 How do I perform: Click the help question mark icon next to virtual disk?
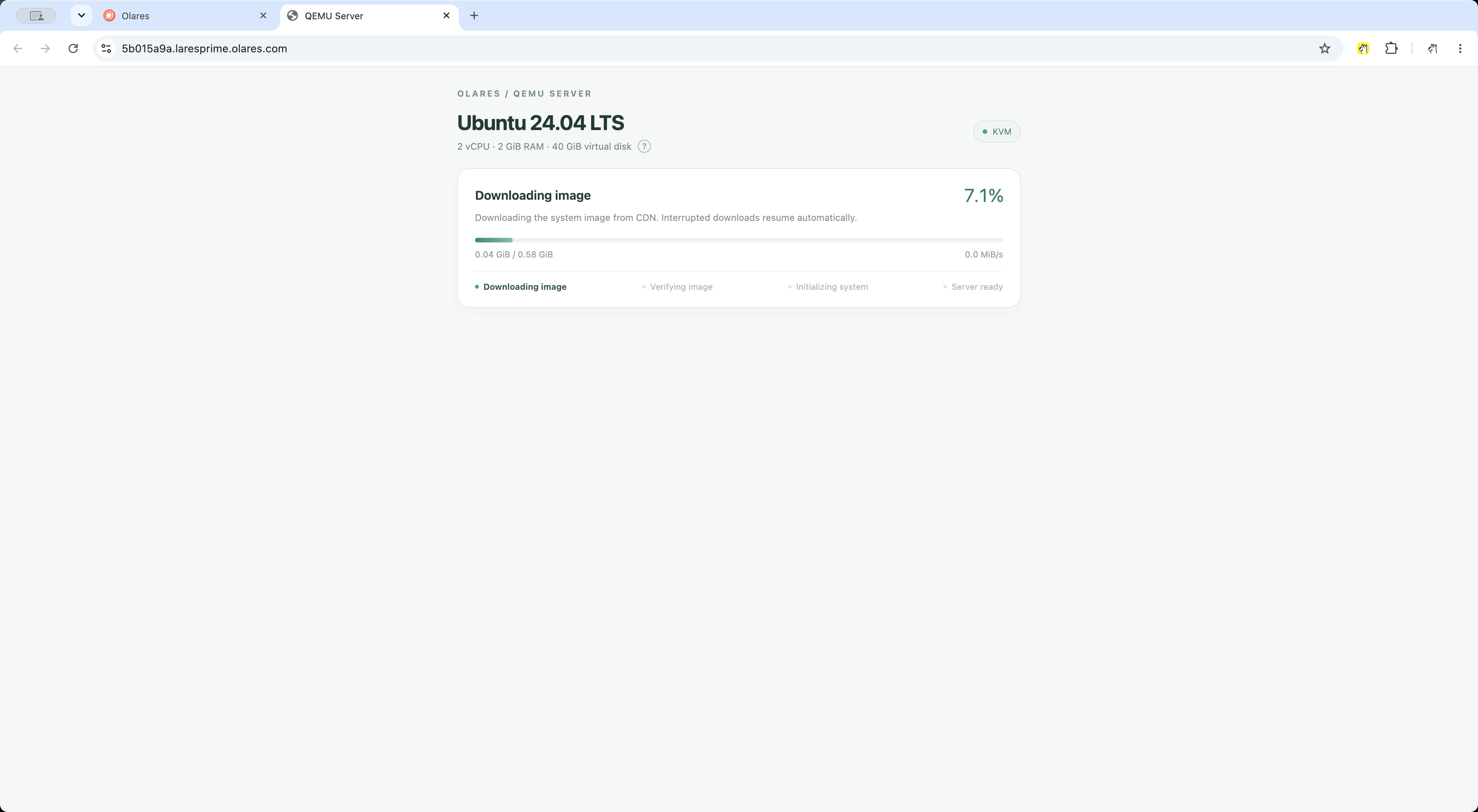[644, 146]
